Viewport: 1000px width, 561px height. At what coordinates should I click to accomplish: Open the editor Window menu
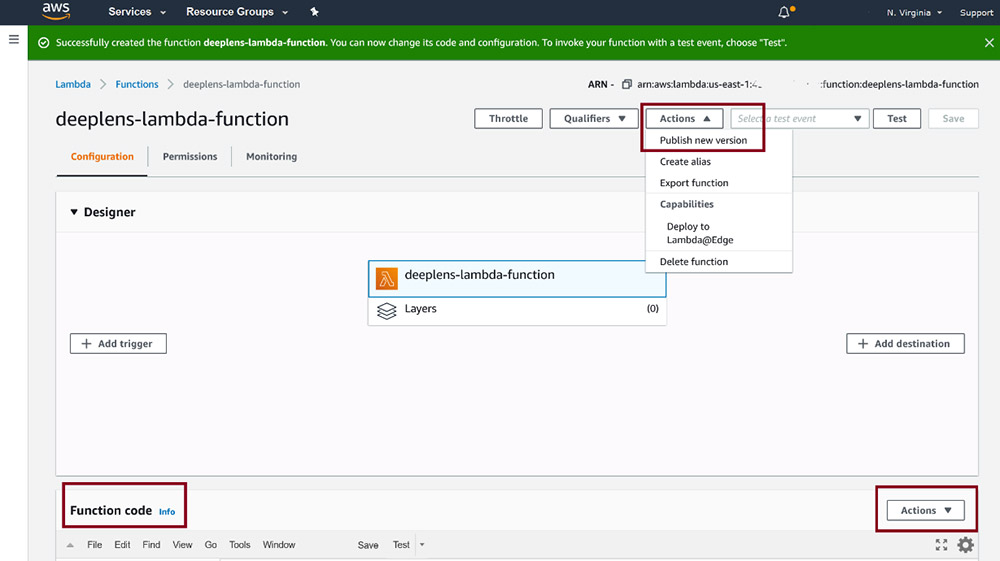point(279,545)
